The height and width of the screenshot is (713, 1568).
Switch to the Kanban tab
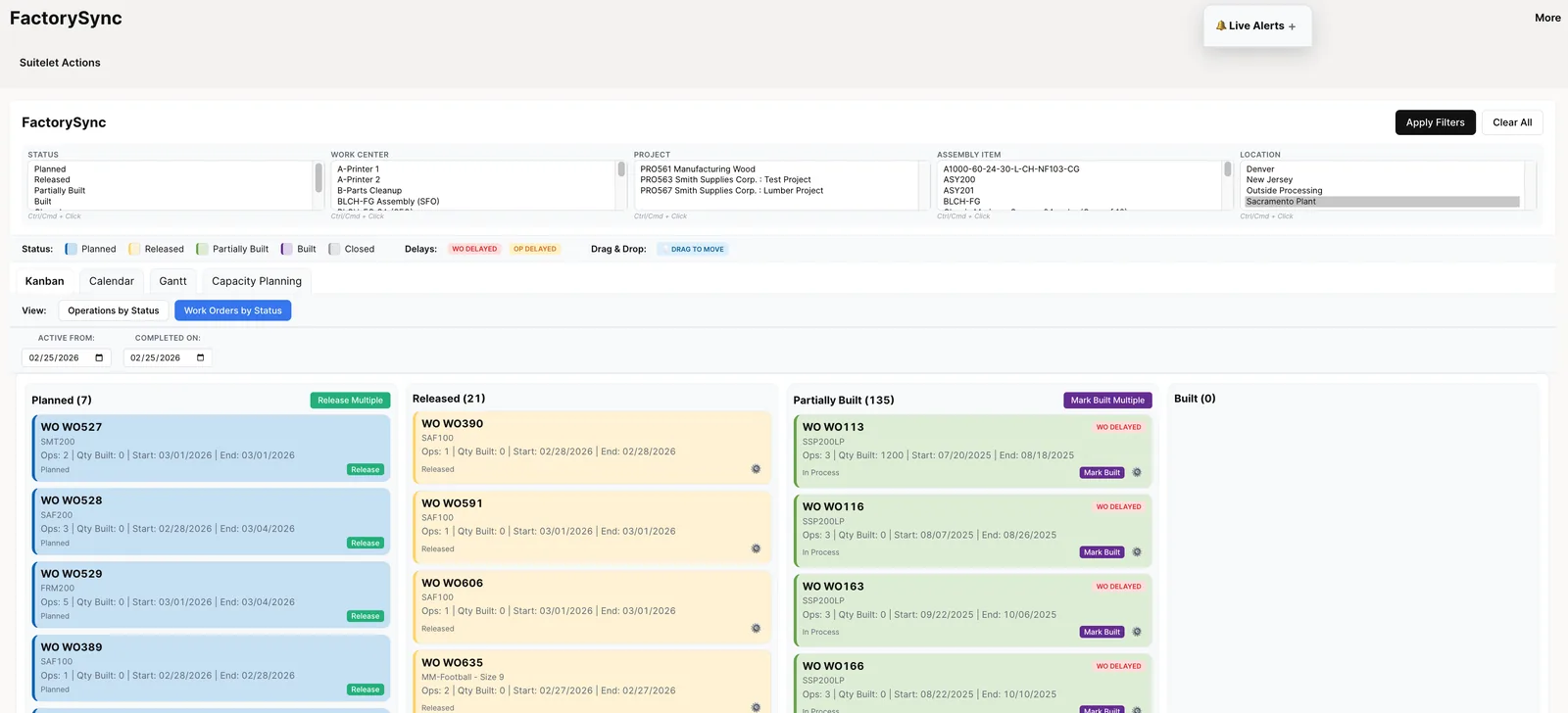[x=44, y=281]
